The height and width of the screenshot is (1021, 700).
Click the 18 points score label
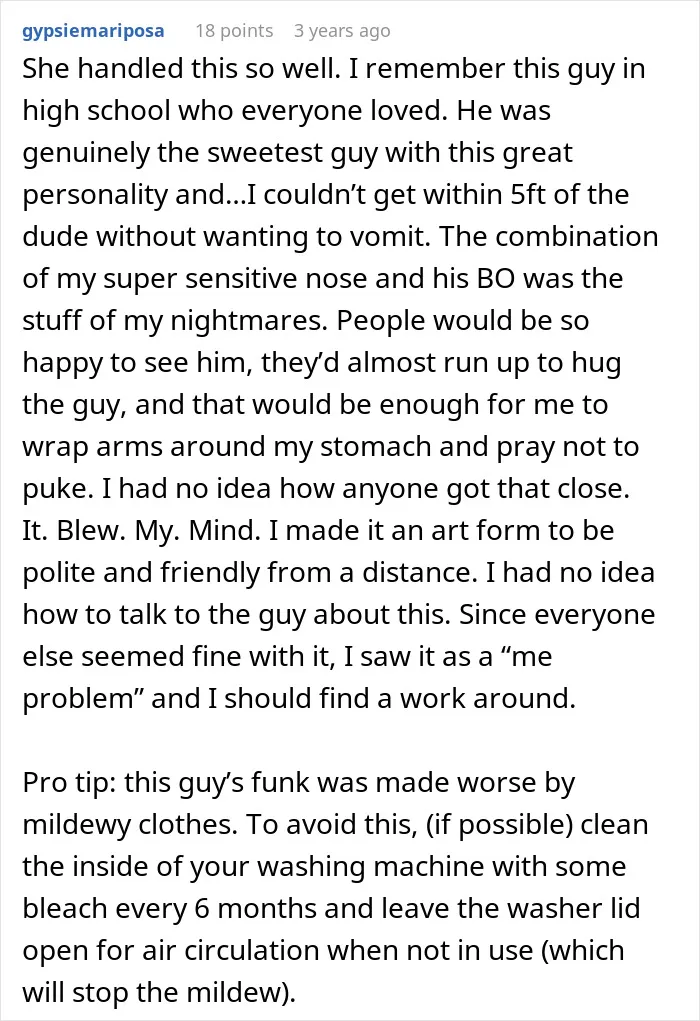coord(234,31)
